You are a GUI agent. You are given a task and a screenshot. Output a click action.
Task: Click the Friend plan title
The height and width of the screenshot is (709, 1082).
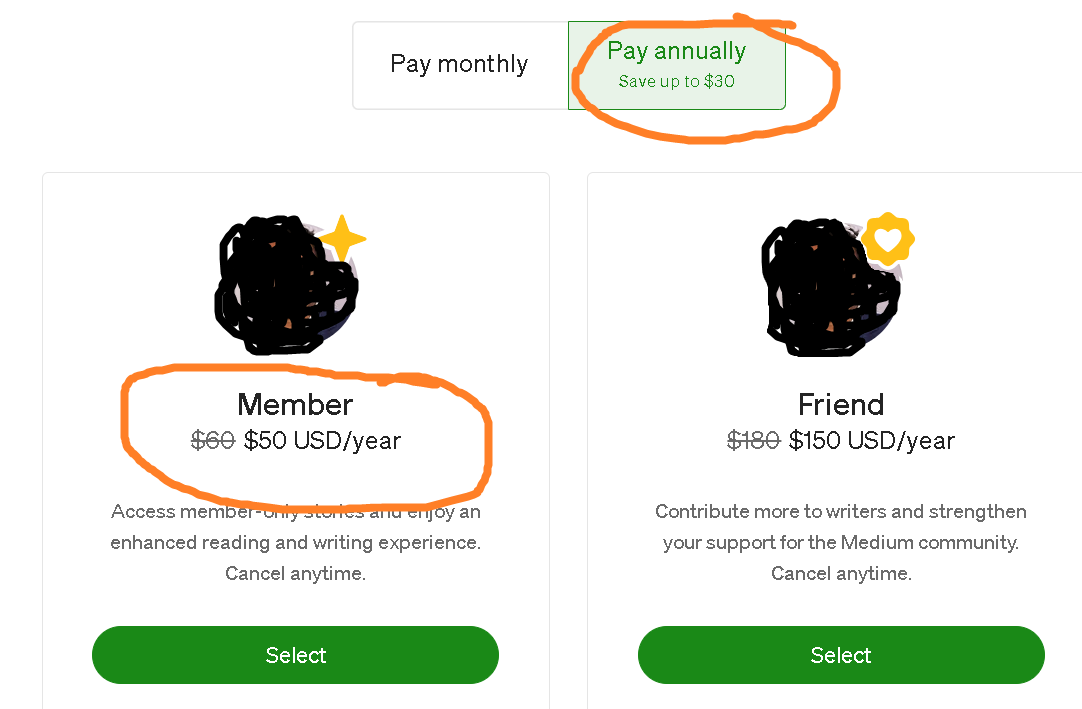pos(840,405)
